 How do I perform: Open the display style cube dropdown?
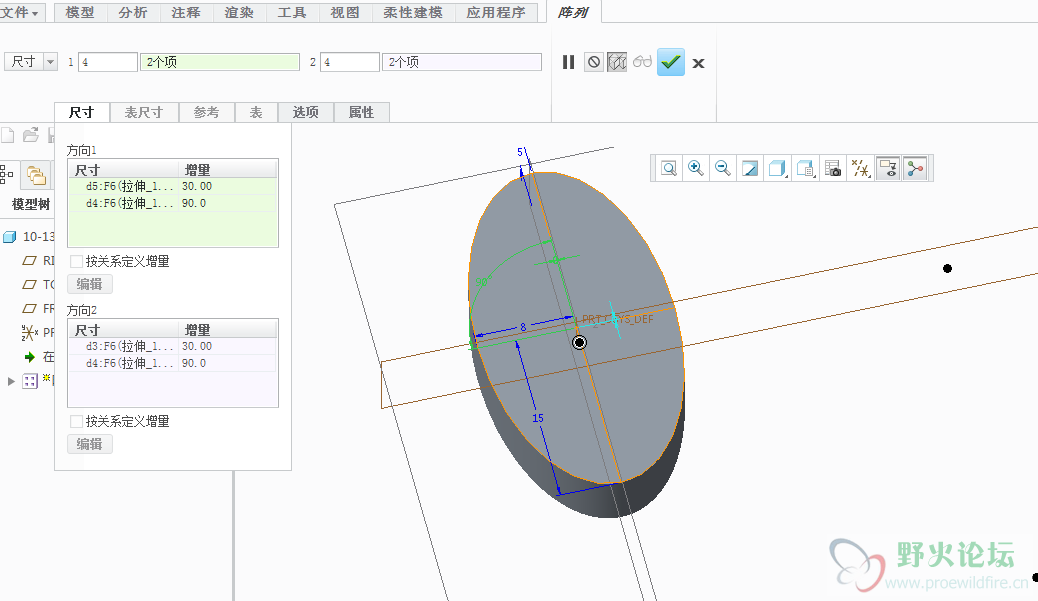click(777, 168)
